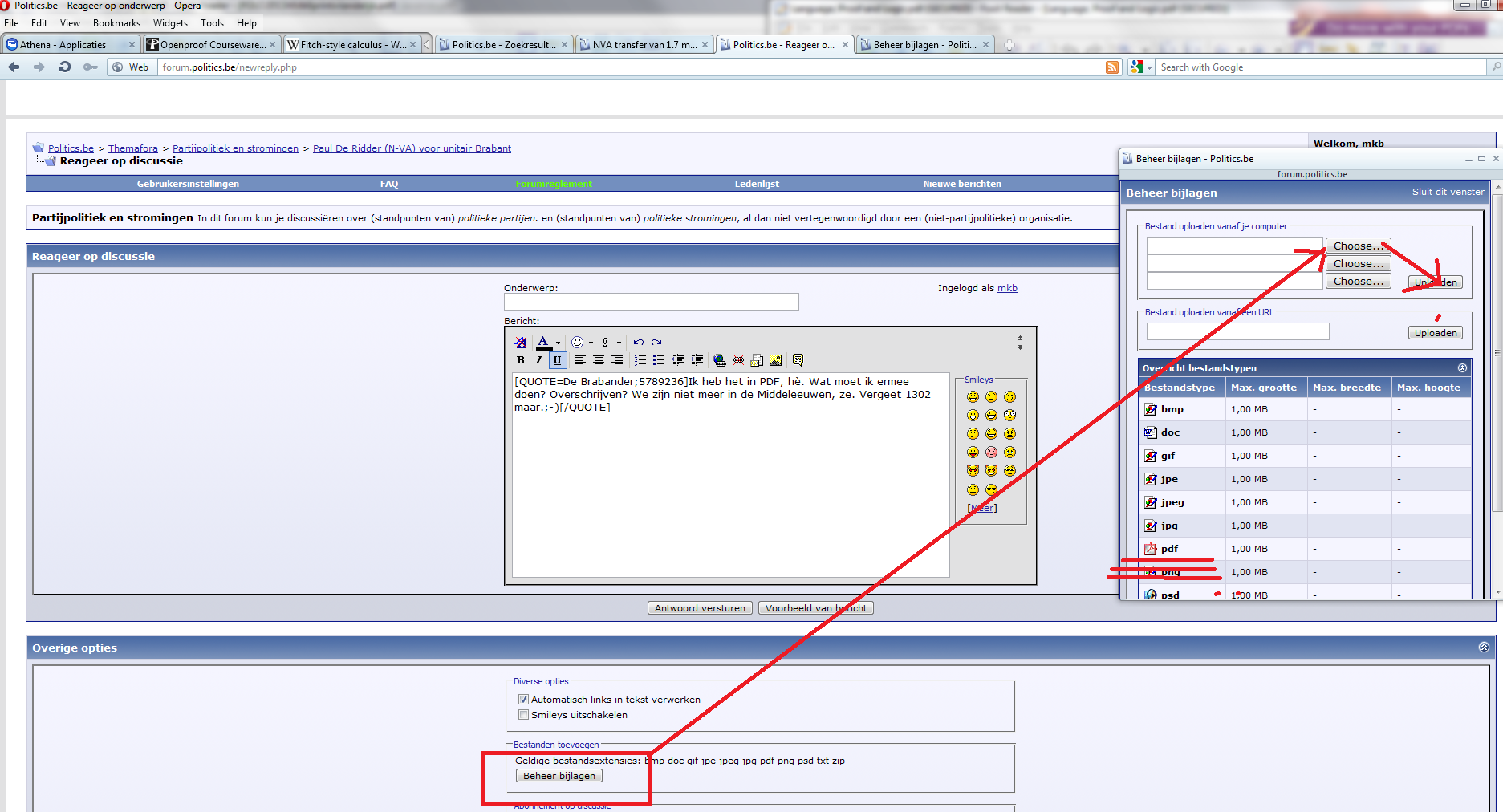Click the upload from URL input field
The image size is (1503, 812).
click(x=1237, y=332)
